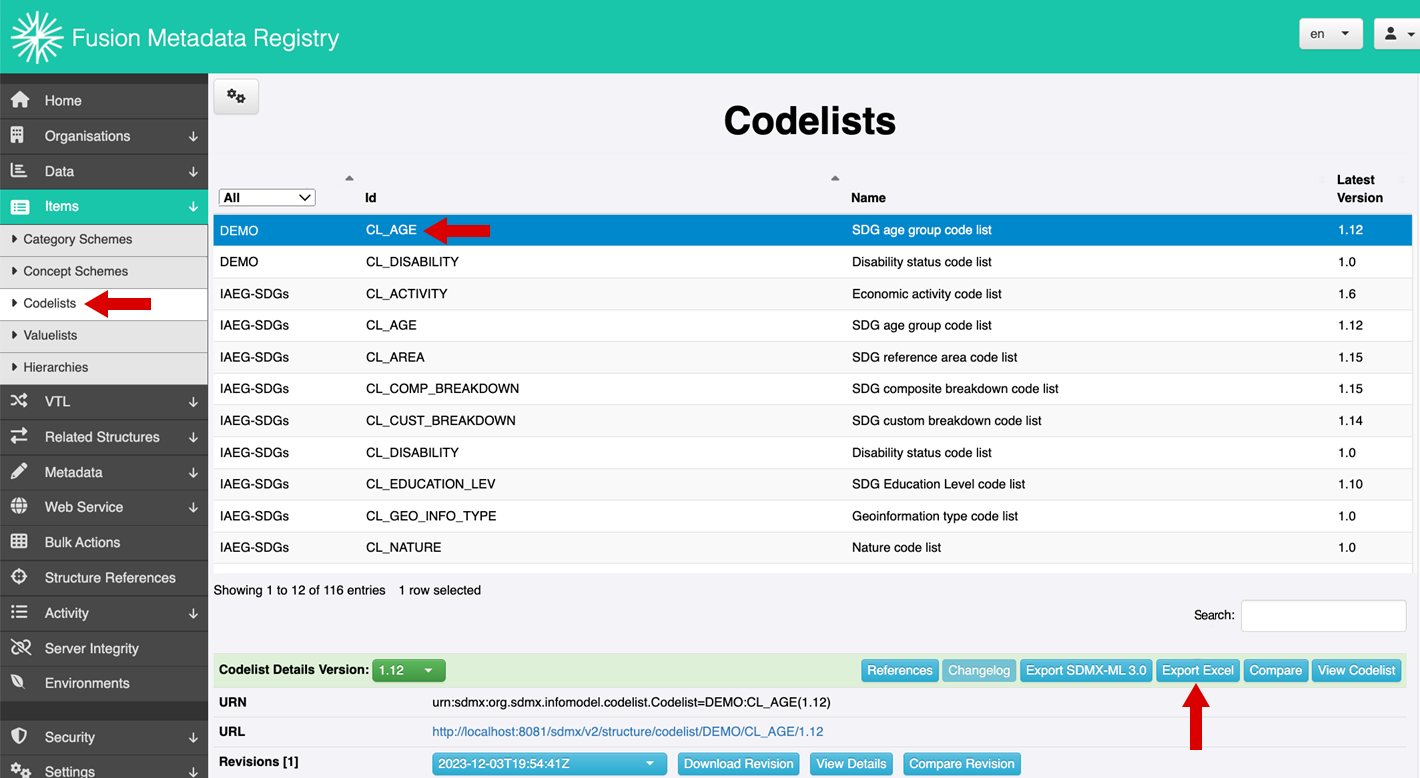This screenshot has height=778, width=1420.
Task: Click the Metadata pencil icon
Action: [19, 472]
